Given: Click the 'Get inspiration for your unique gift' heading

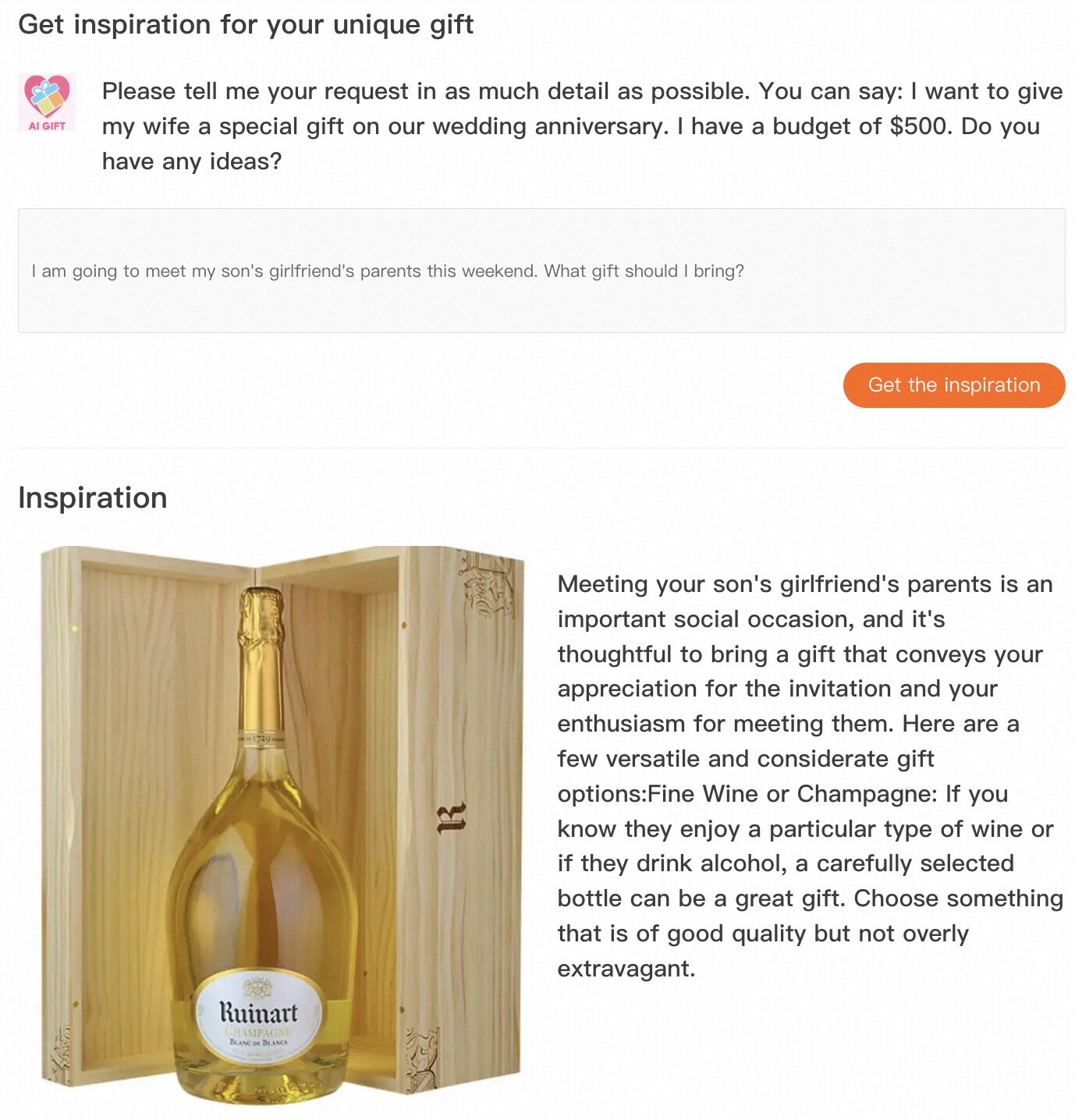Looking at the screenshot, I should point(246,24).
